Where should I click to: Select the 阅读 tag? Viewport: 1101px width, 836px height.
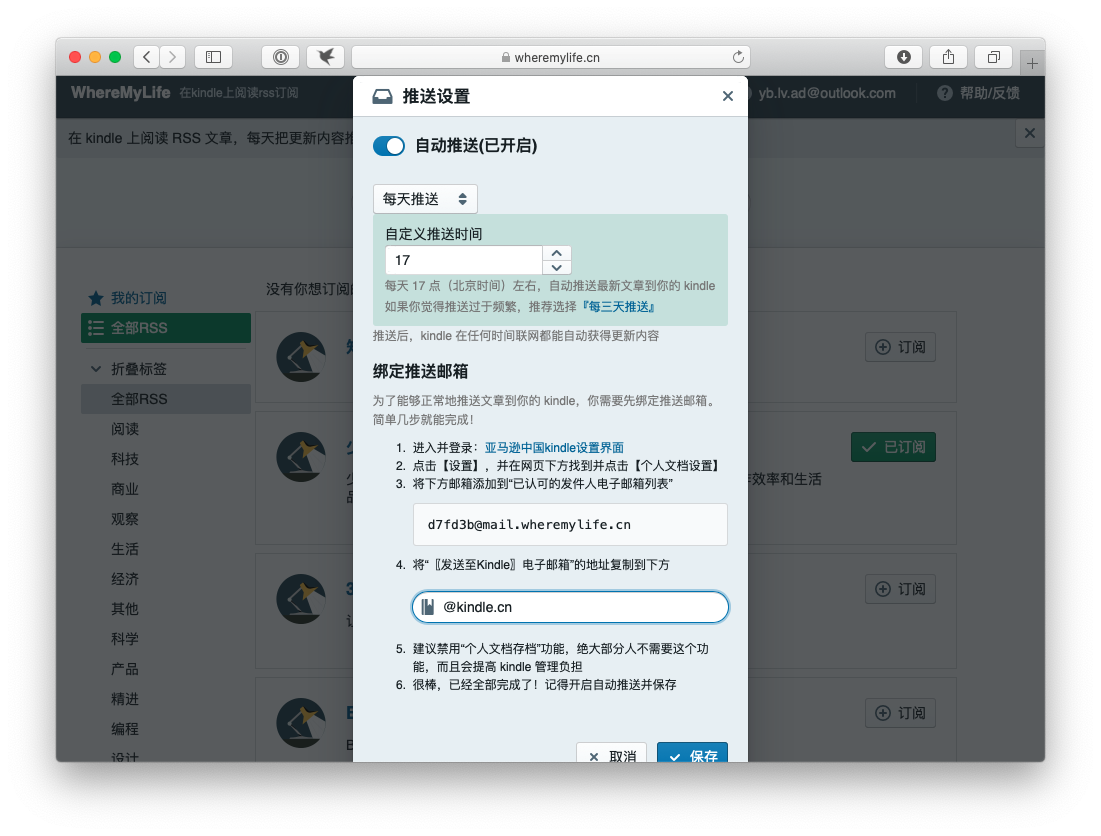coord(125,429)
